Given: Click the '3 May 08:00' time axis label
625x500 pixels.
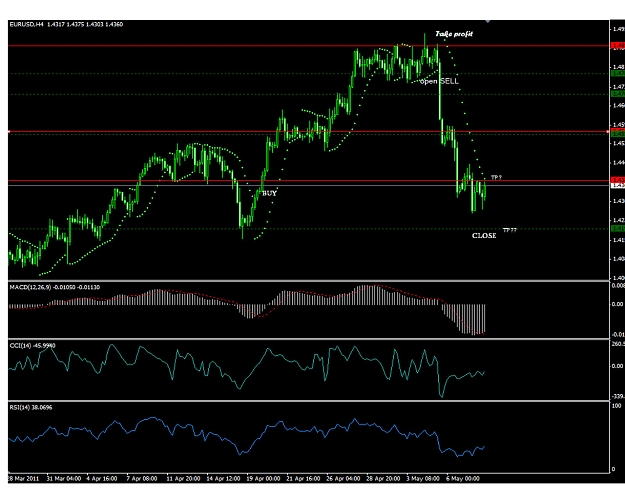Looking at the screenshot, I should pos(423,478).
